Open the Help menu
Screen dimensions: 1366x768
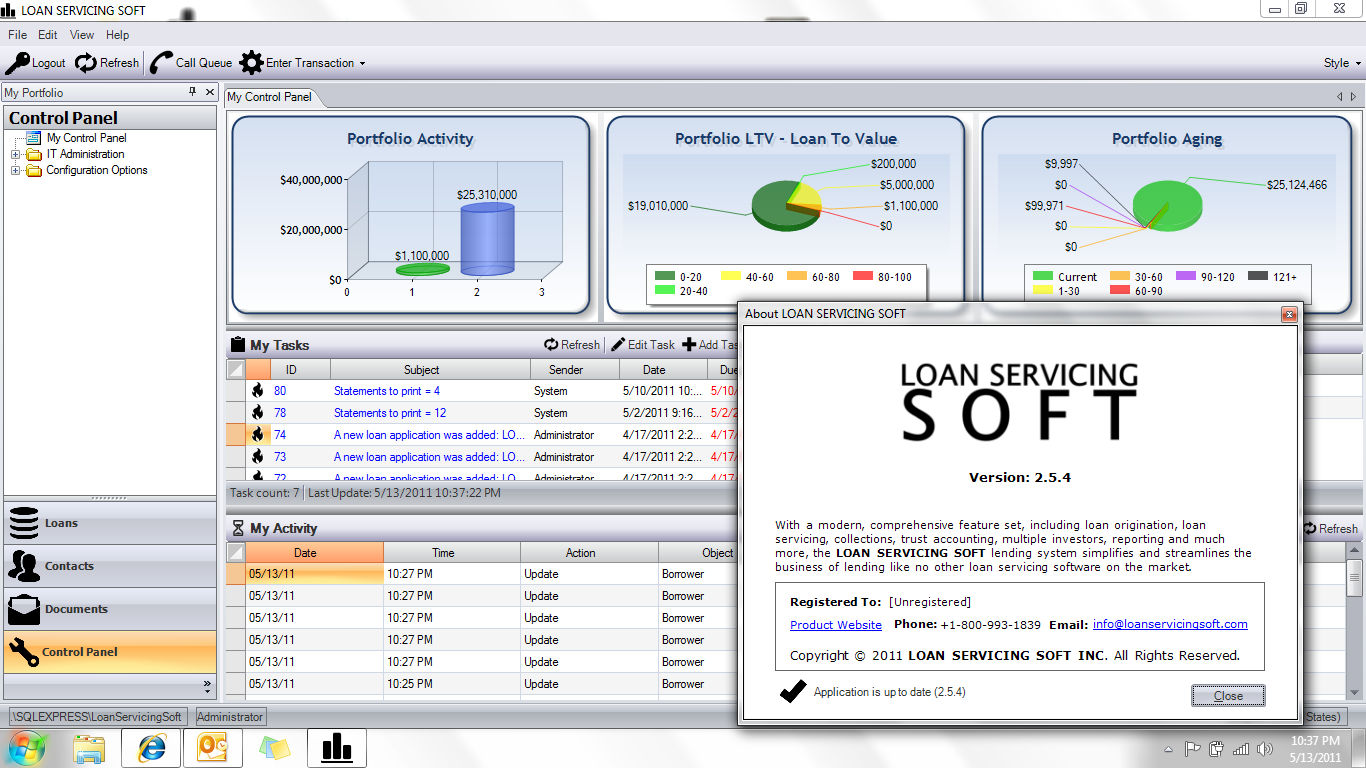coord(118,35)
